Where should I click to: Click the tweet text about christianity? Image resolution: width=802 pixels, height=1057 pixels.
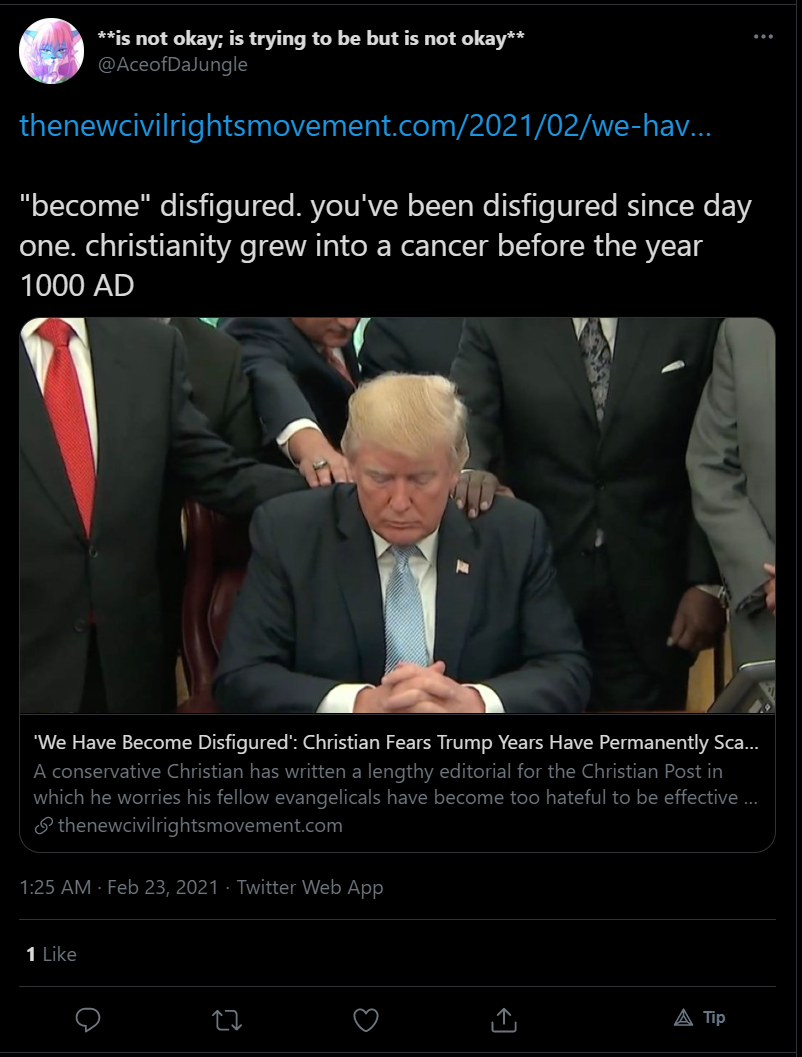pyautogui.click(x=385, y=245)
